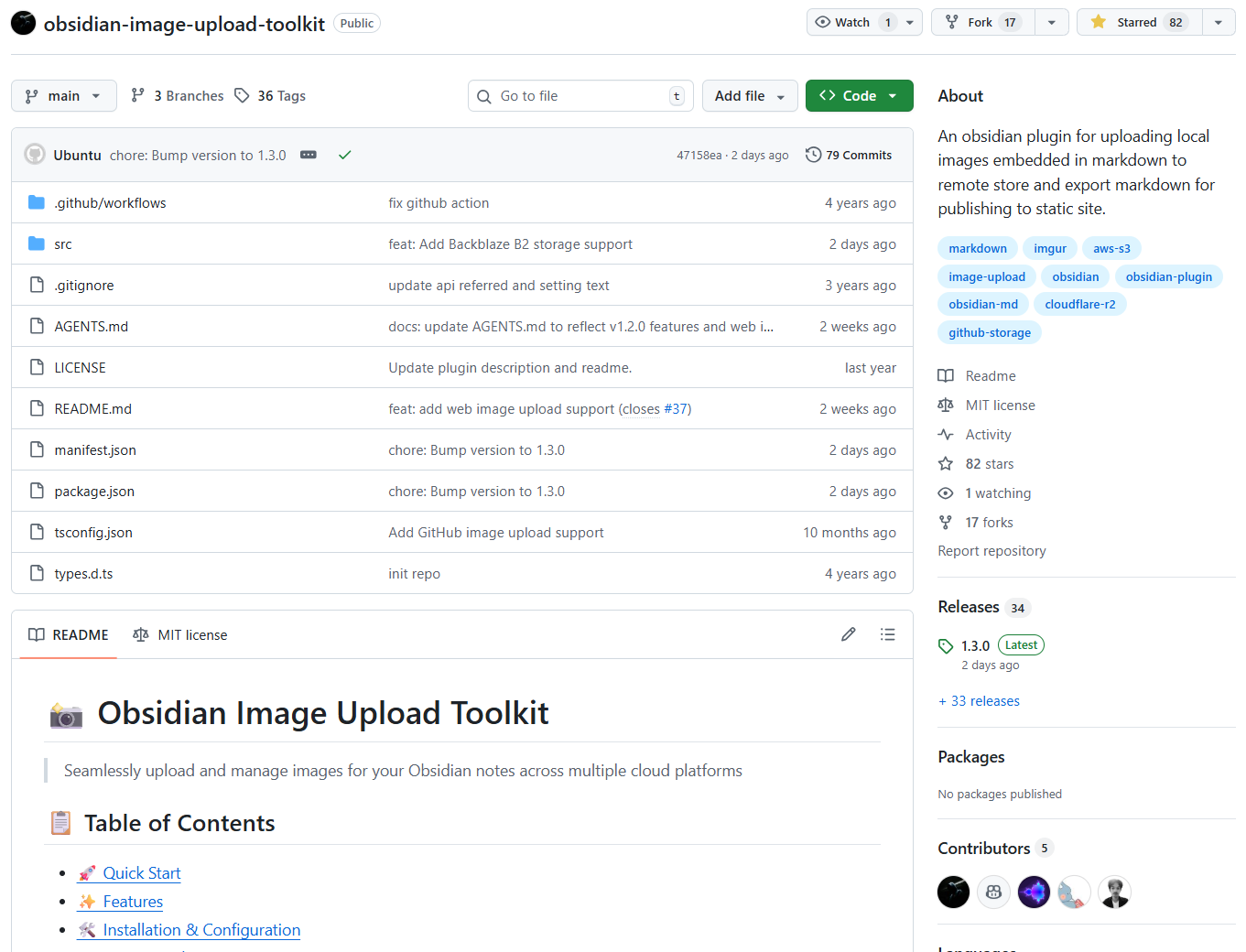Image resolution: width=1246 pixels, height=952 pixels.
Task: Click the green check commit status icon
Action: coord(345,155)
